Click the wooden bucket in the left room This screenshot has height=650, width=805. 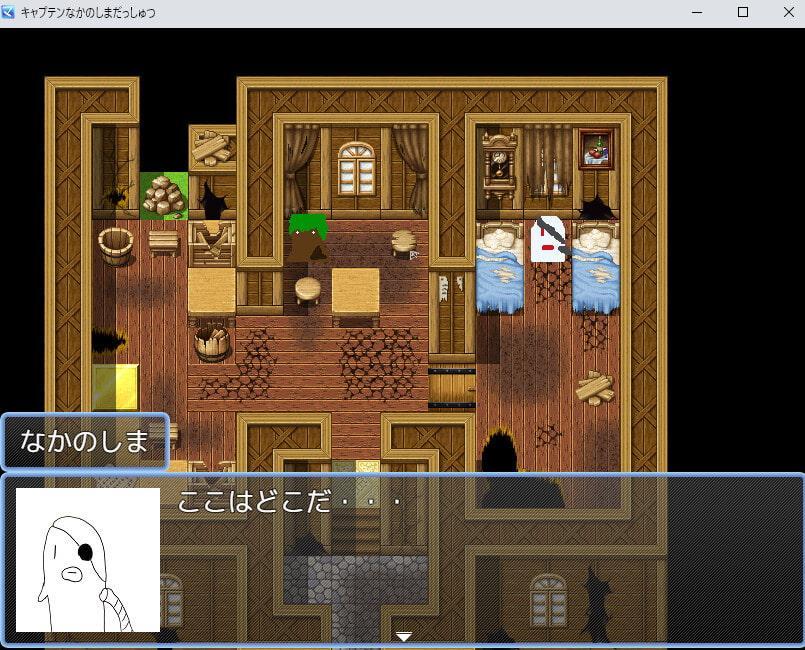(116, 245)
